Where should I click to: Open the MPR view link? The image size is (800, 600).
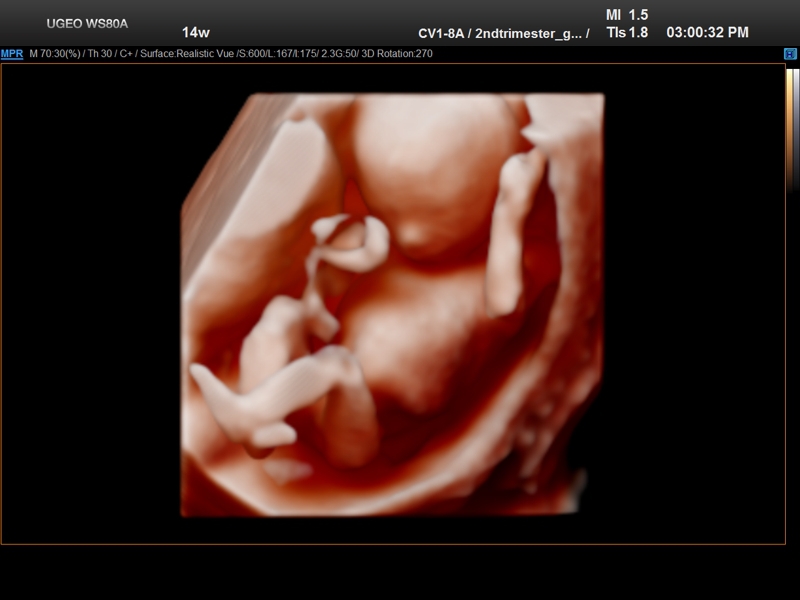pos(12,53)
